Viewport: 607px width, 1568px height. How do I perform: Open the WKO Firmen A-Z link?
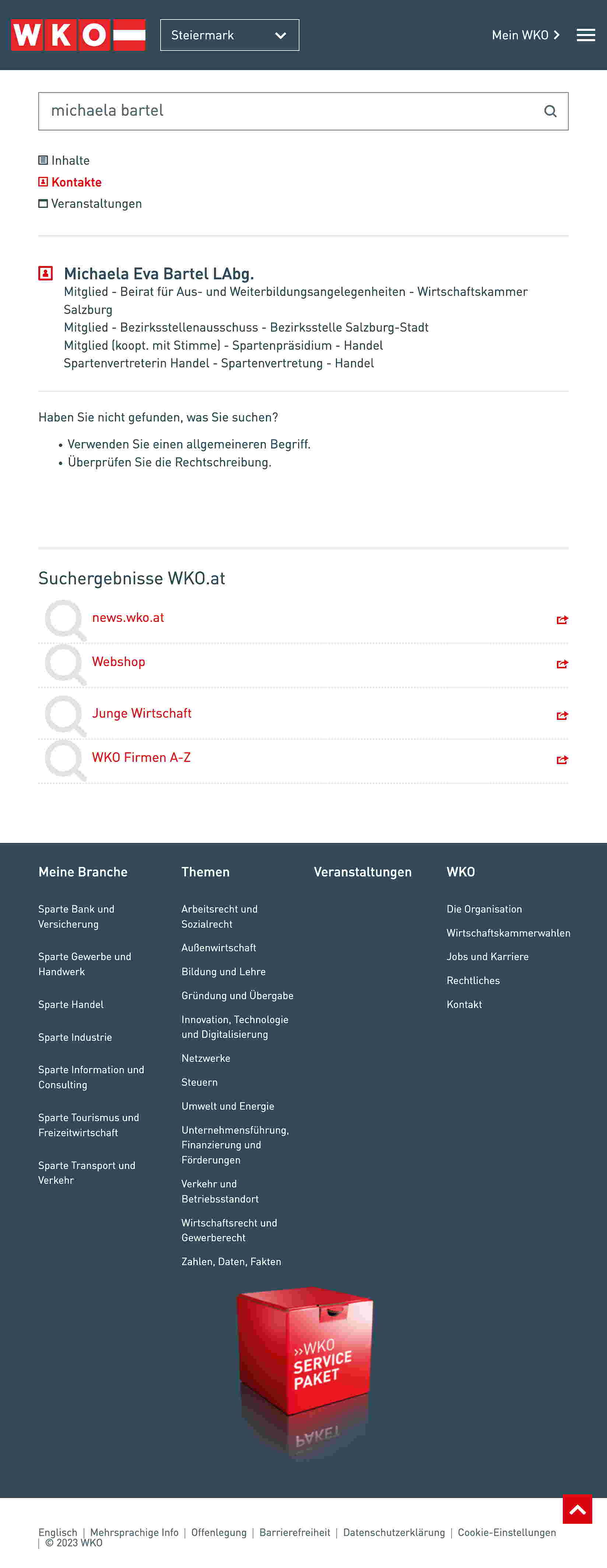tap(141, 757)
